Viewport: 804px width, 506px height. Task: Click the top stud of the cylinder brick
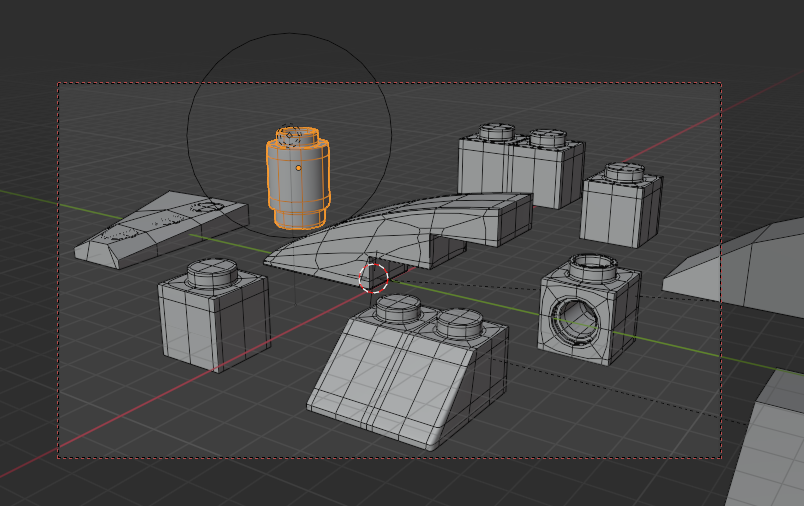(296, 136)
